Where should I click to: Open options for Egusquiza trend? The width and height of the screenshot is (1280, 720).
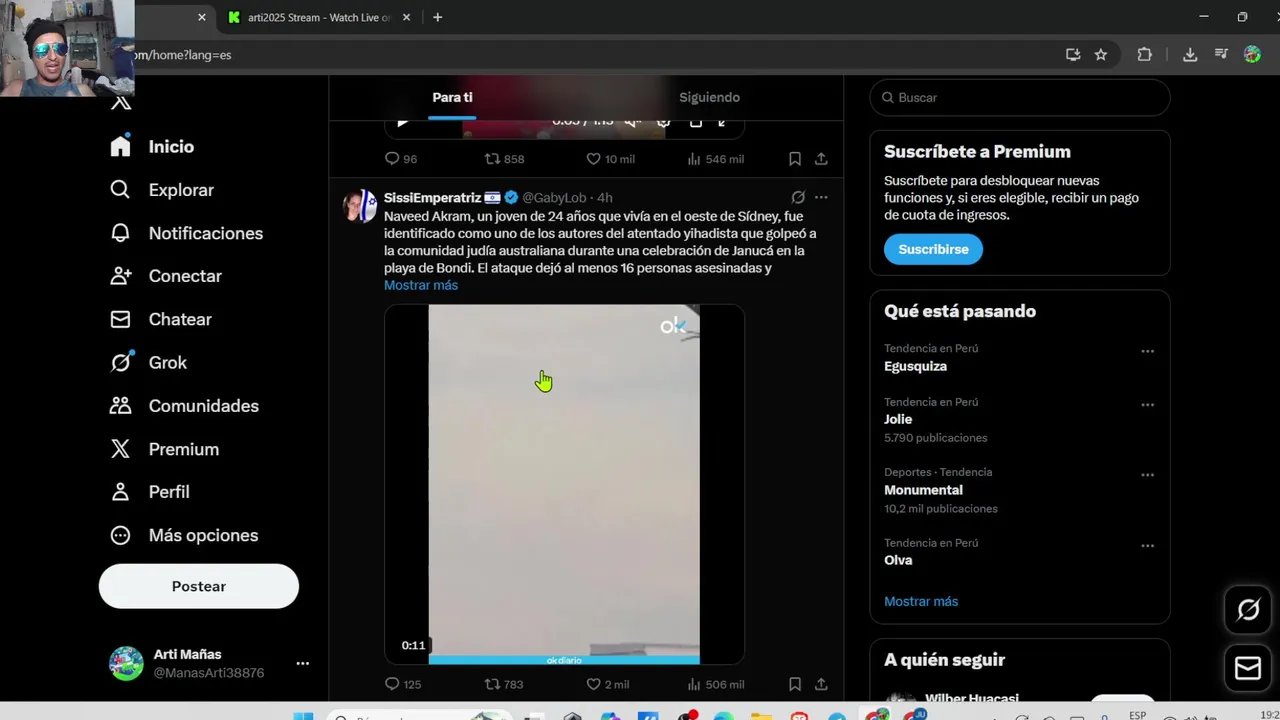(x=1147, y=351)
